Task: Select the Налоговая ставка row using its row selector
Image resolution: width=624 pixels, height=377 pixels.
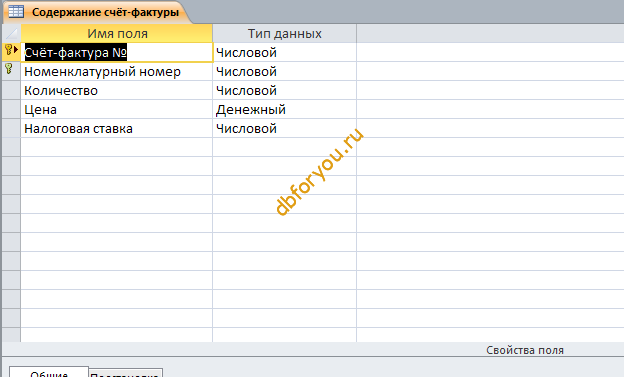Action: [12, 129]
